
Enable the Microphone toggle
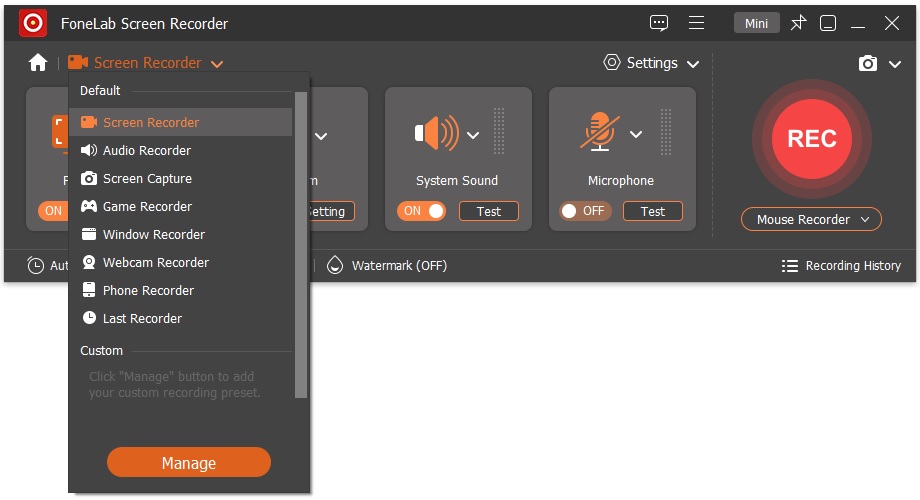click(x=585, y=211)
